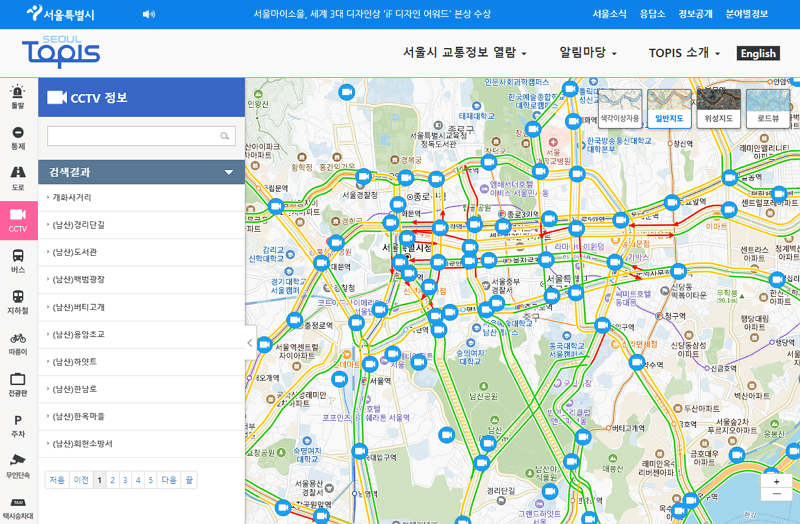The height and width of the screenshot is (524, 800).
Task: Open 응답소 top link
Action: [652, 14]
